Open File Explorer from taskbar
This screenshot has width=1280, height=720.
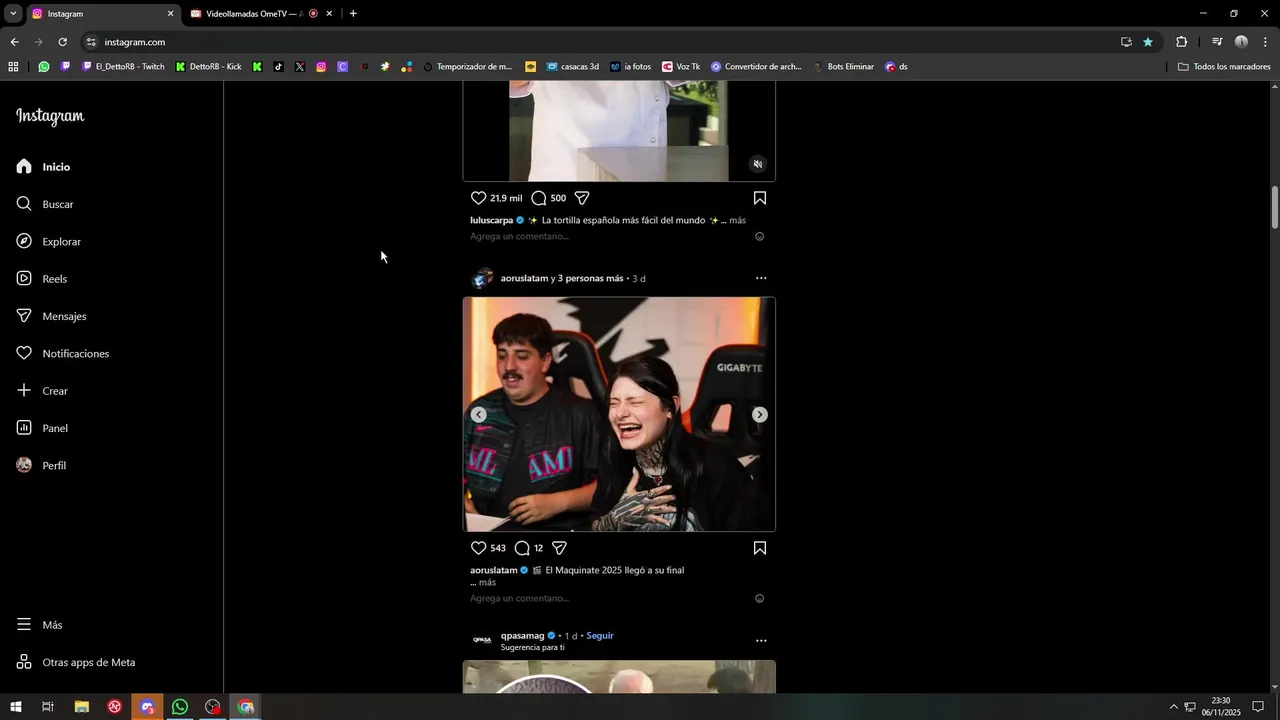(81, 707)
